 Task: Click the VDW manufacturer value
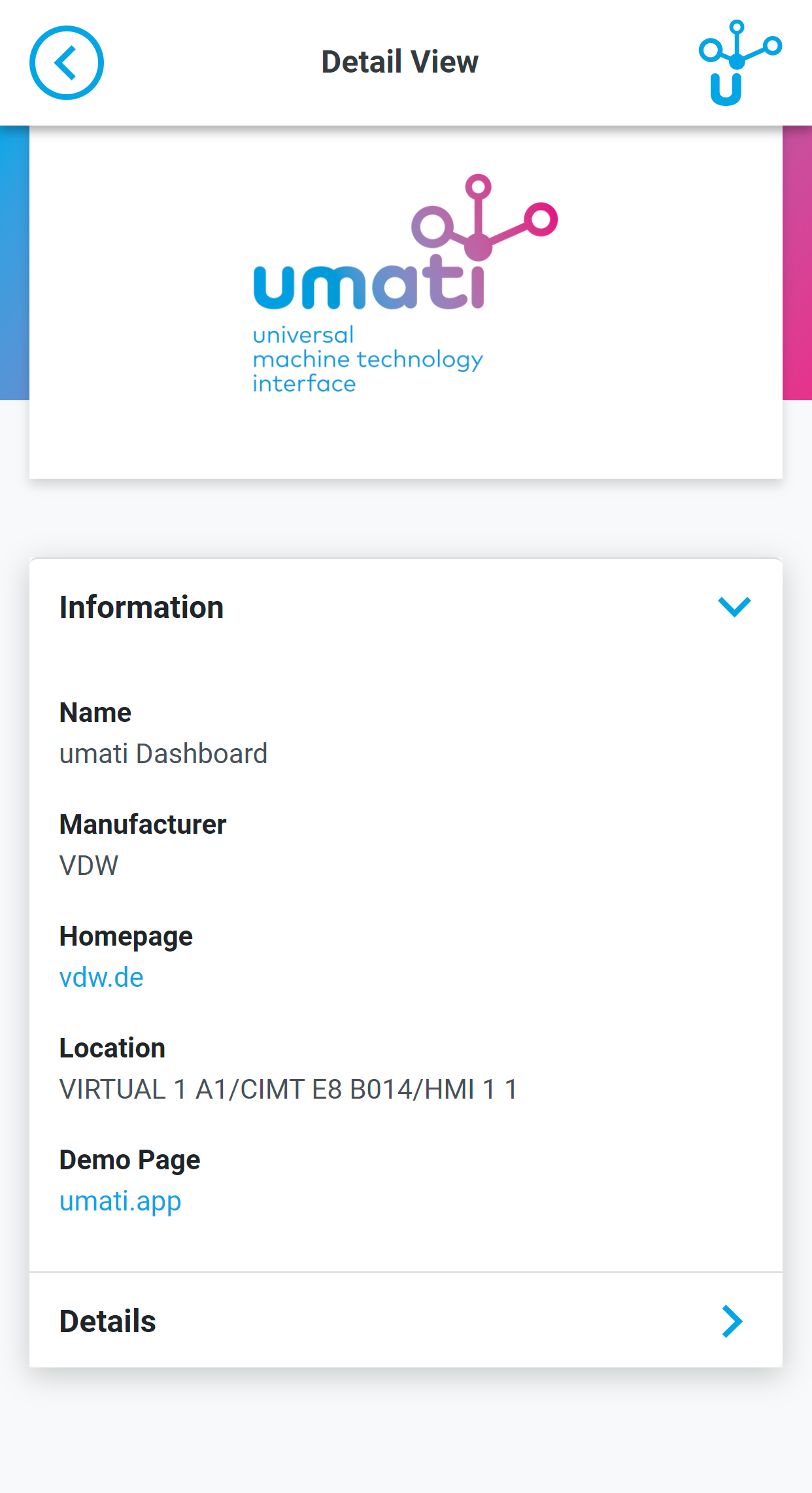(89, 865)
